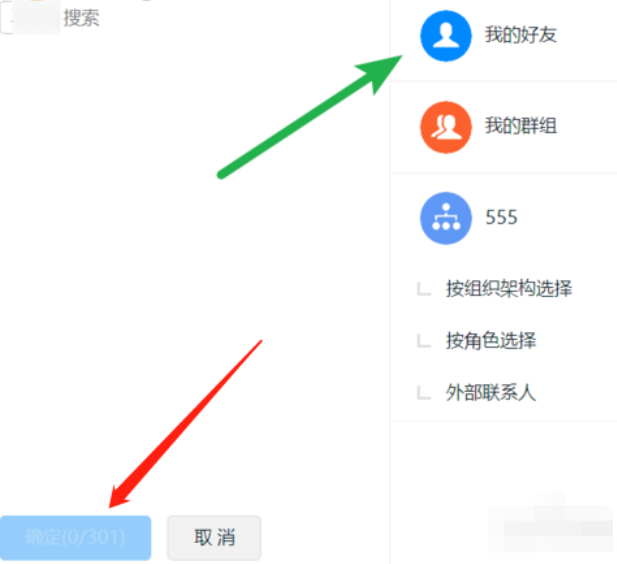Click the red arrow pointing to 确定

[185, 424]
